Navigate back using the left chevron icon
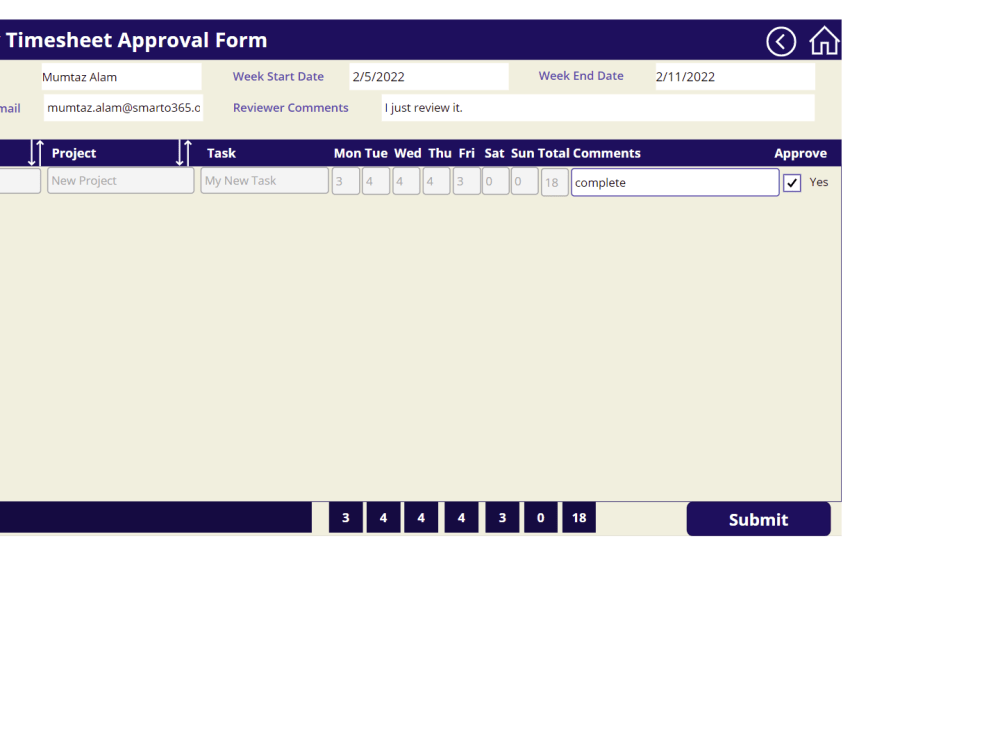 (x=781, y=42)
